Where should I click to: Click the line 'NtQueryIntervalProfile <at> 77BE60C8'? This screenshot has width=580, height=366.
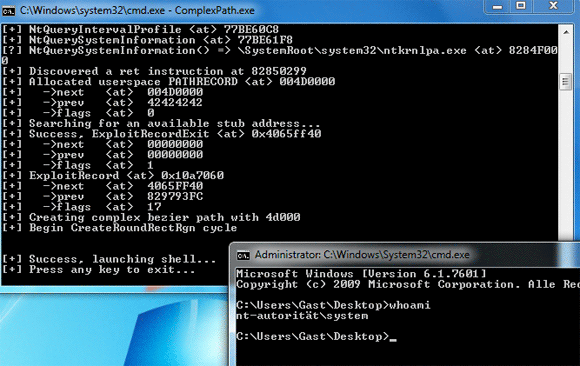tap(141, 29)
